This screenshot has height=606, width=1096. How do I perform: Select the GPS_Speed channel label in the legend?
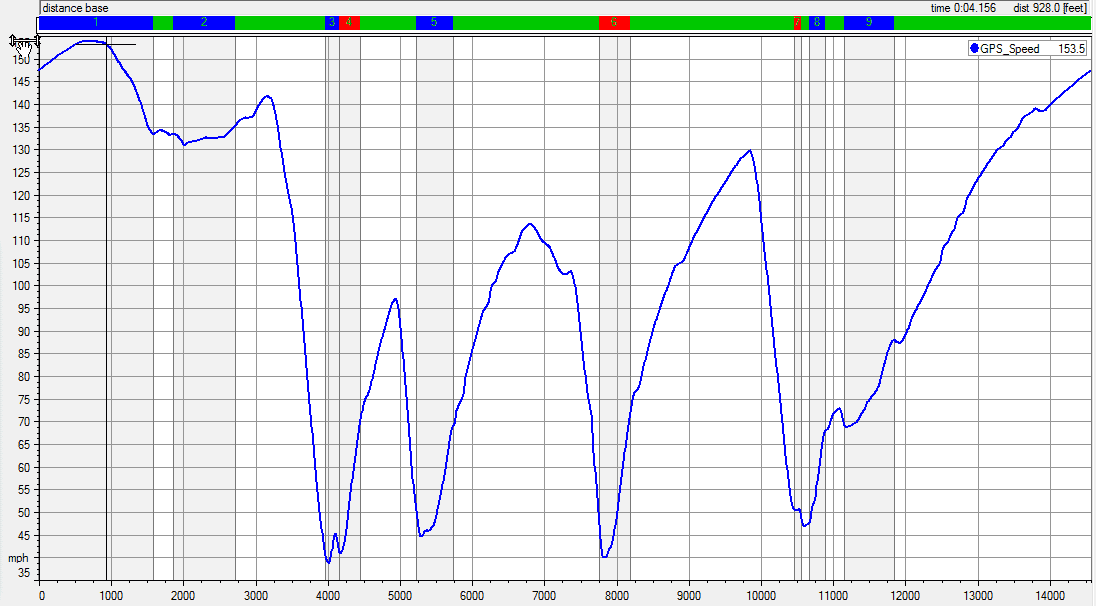[x=1010, y=49]
